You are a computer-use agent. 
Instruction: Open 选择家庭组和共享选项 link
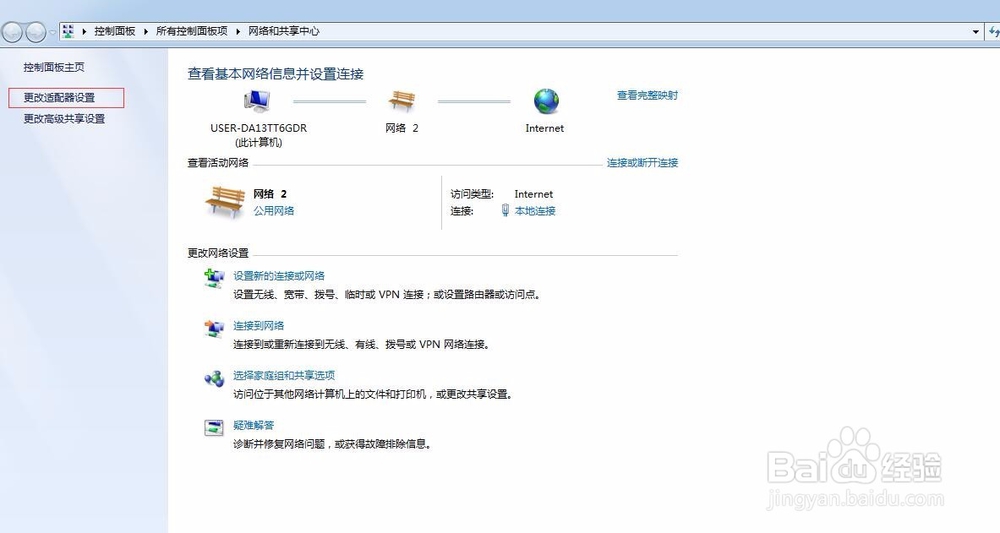284,375
